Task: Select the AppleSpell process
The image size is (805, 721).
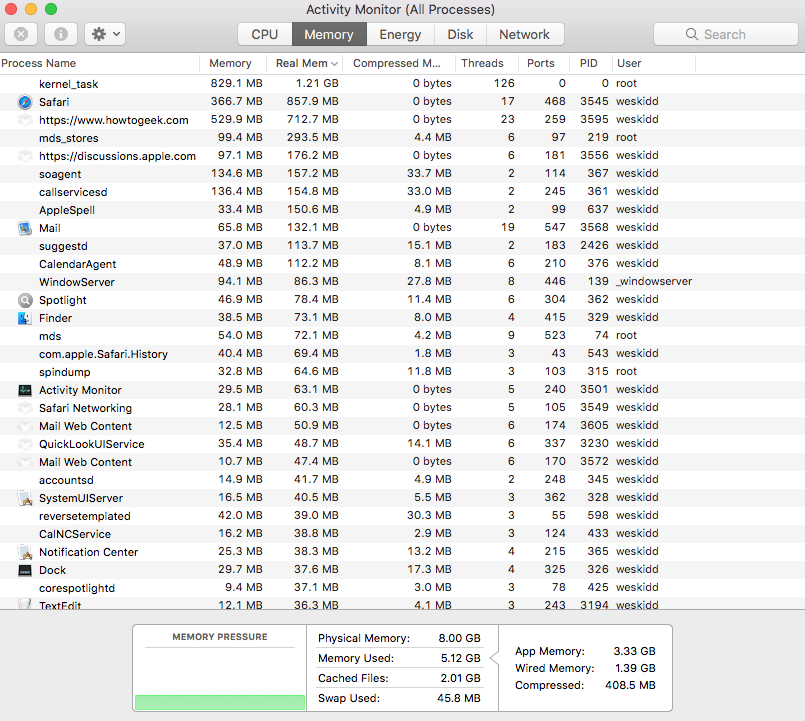Action: coord(402,210)
